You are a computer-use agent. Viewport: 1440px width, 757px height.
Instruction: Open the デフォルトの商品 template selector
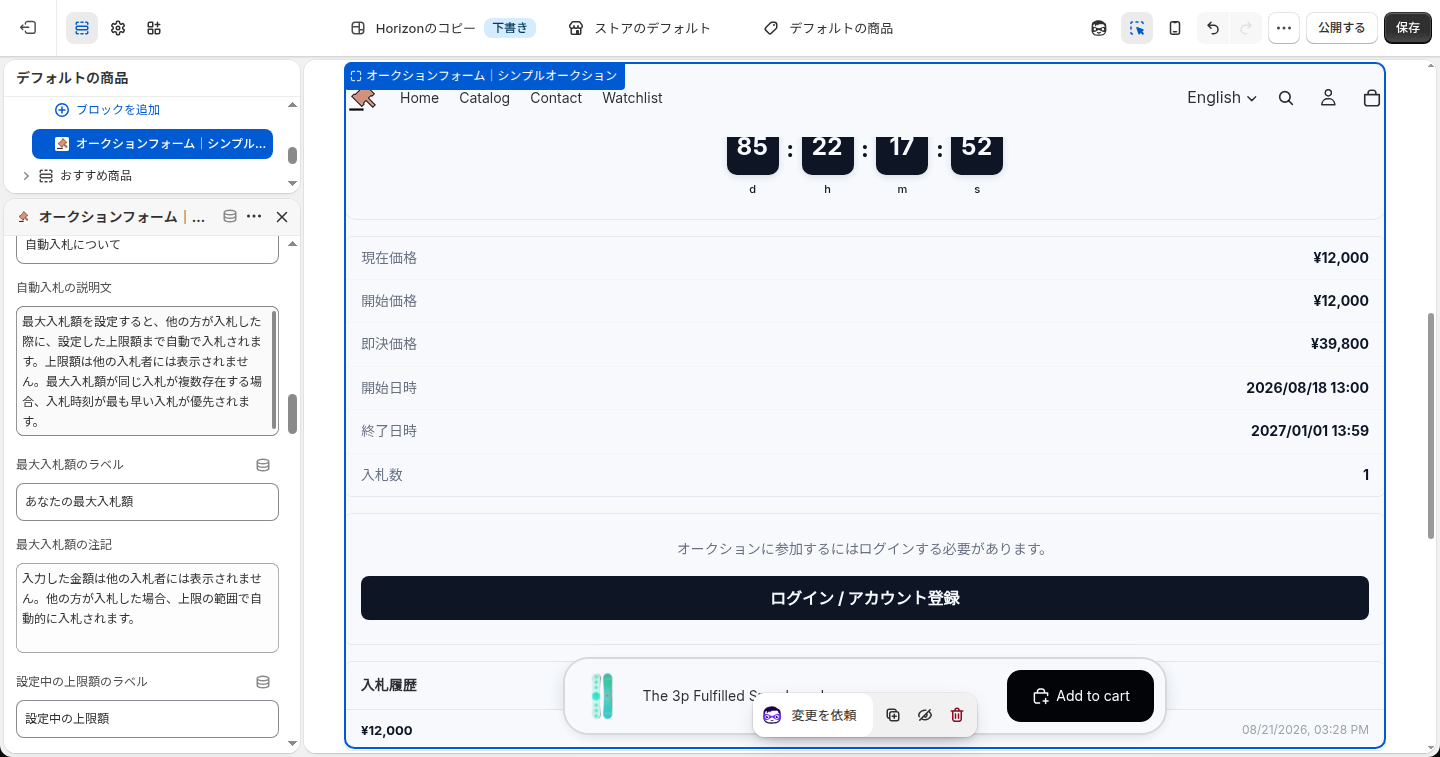point(828,28)
